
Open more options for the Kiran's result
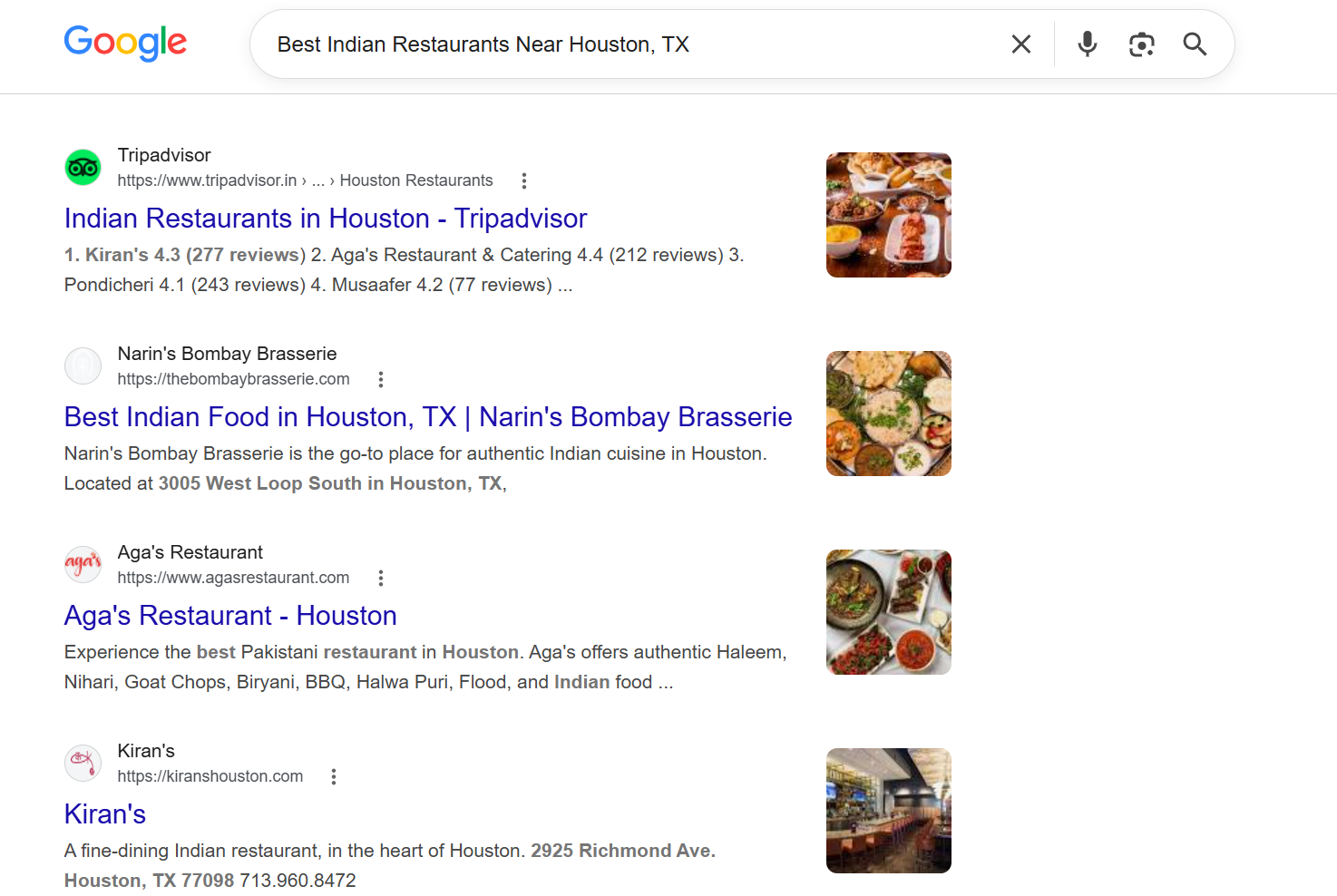(334, 776)
